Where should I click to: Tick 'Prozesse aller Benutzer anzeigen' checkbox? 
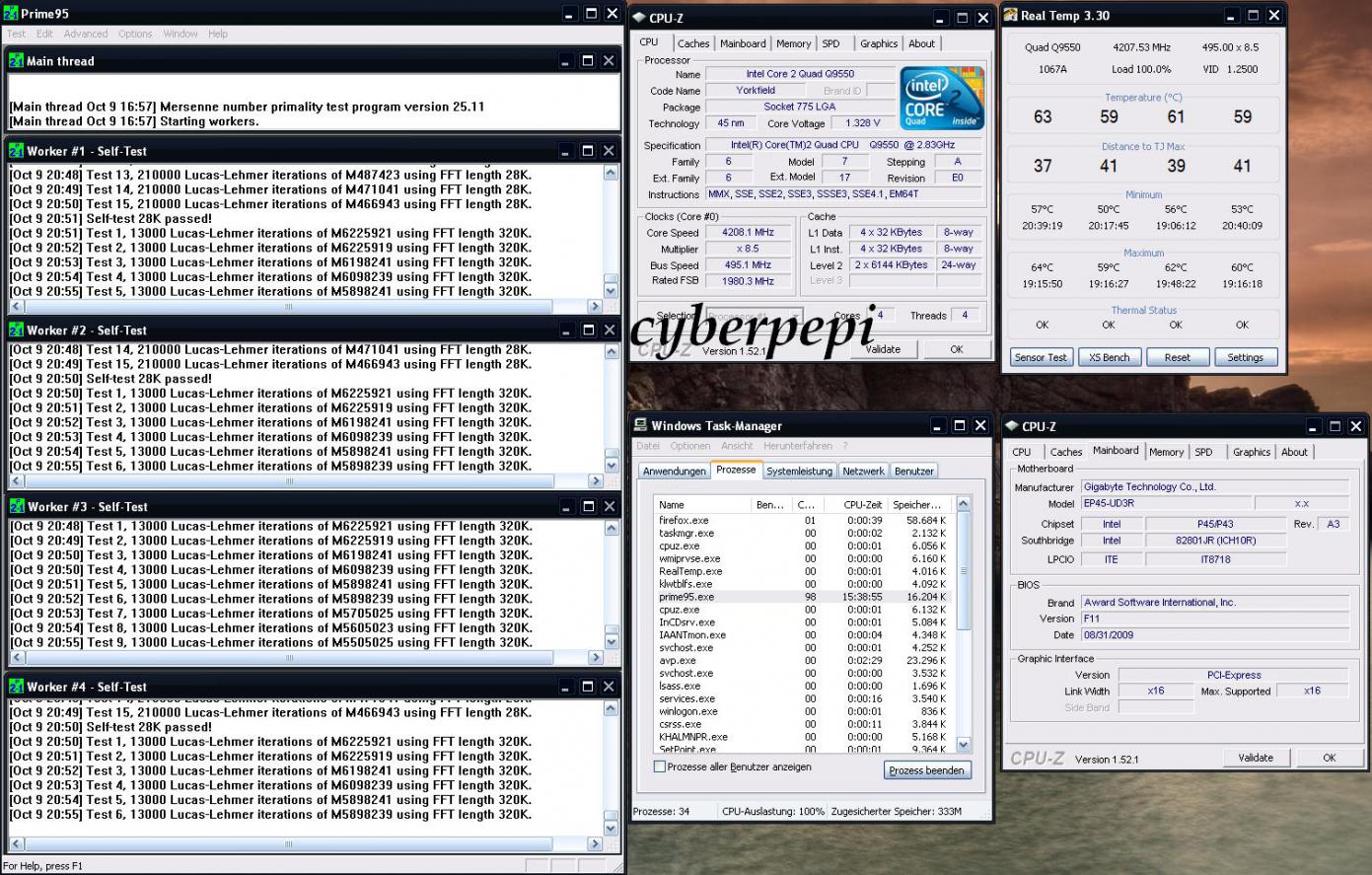[659, 766]
